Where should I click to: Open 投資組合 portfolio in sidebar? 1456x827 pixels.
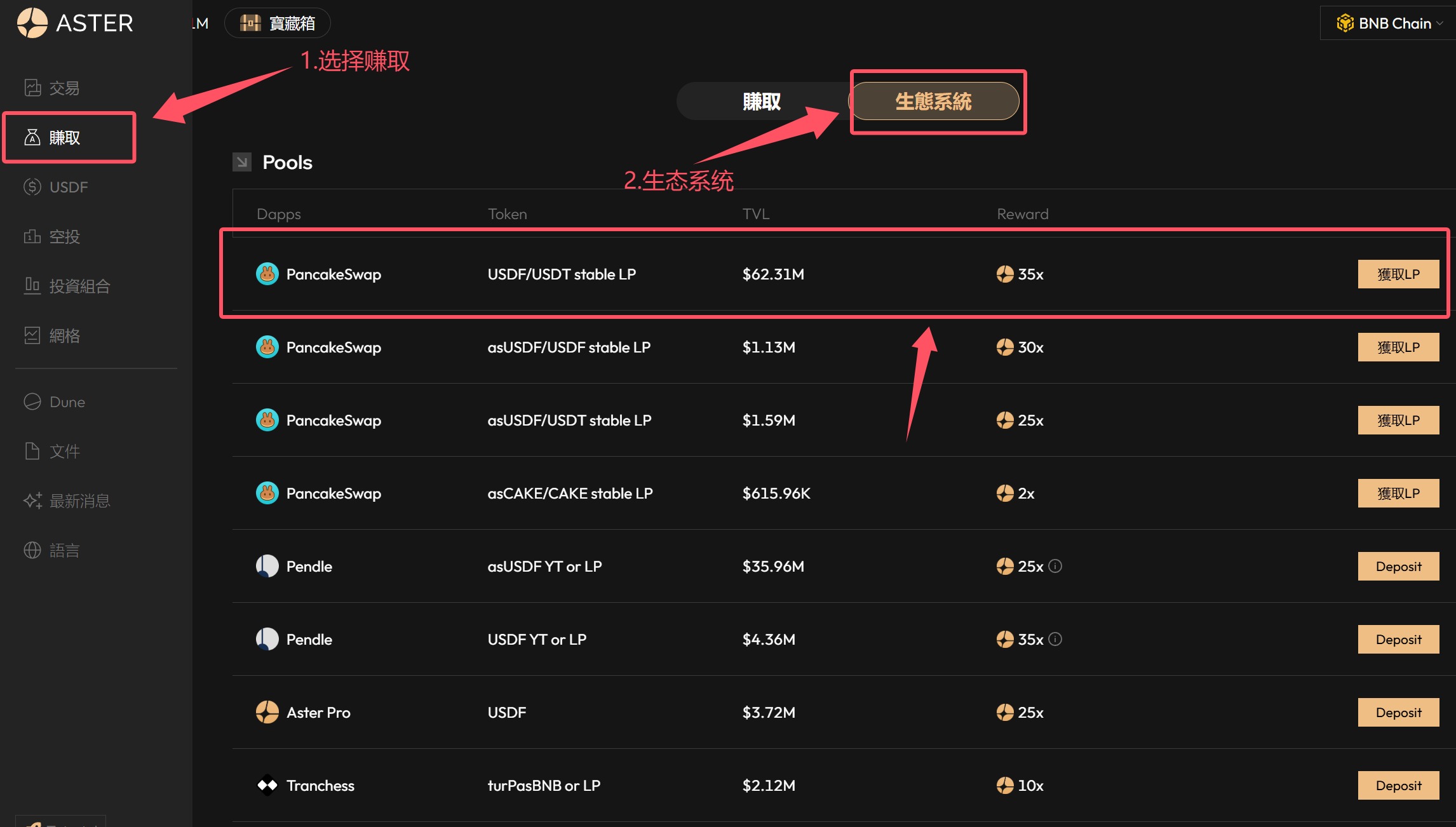click(67, 286)
